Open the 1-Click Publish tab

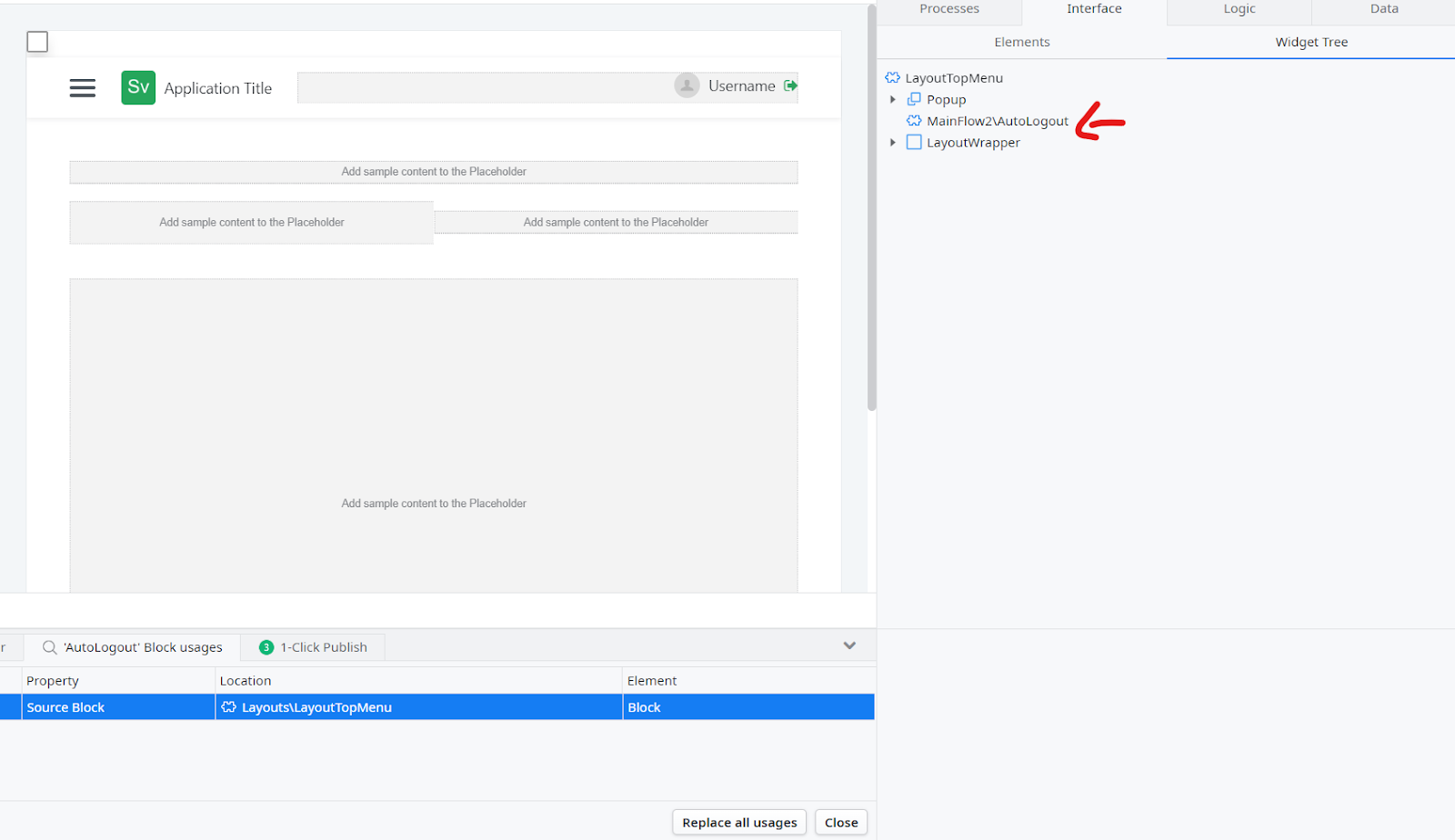tap(313, 647)
